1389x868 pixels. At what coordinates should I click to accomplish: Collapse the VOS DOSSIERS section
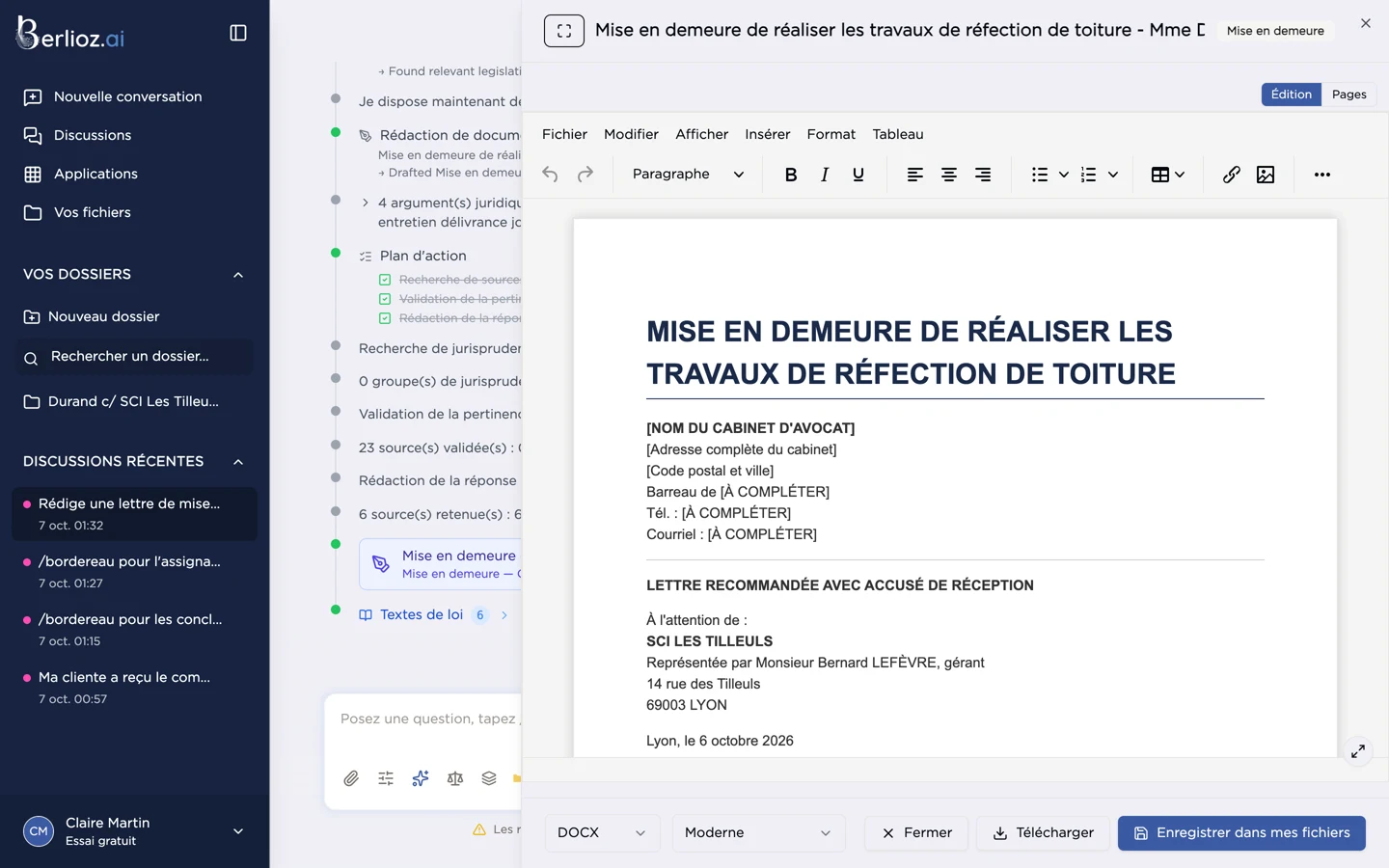click(238, 275)
